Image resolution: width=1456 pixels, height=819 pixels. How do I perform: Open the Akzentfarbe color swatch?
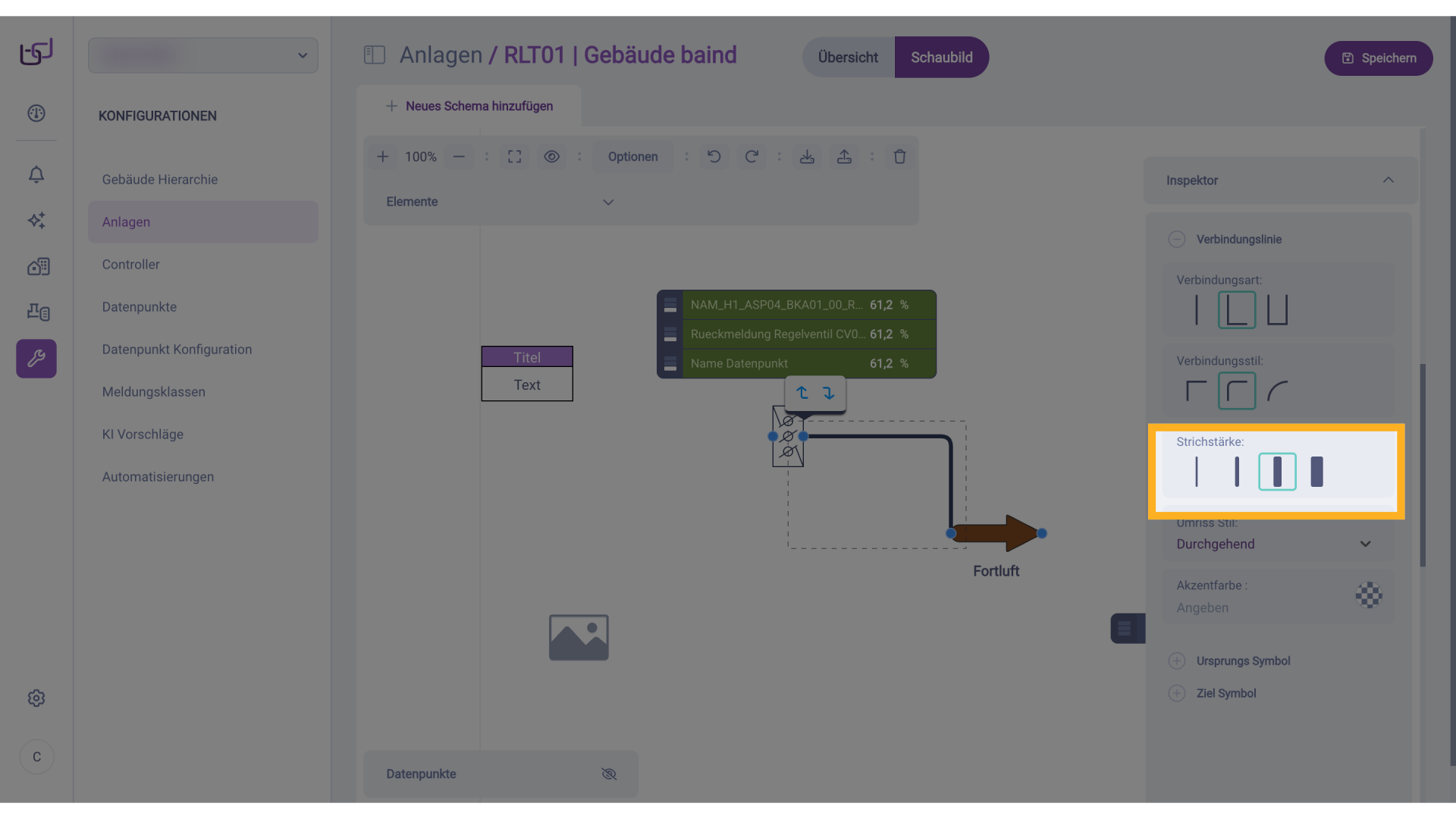pyautogui.click(x=1368, y=595)
